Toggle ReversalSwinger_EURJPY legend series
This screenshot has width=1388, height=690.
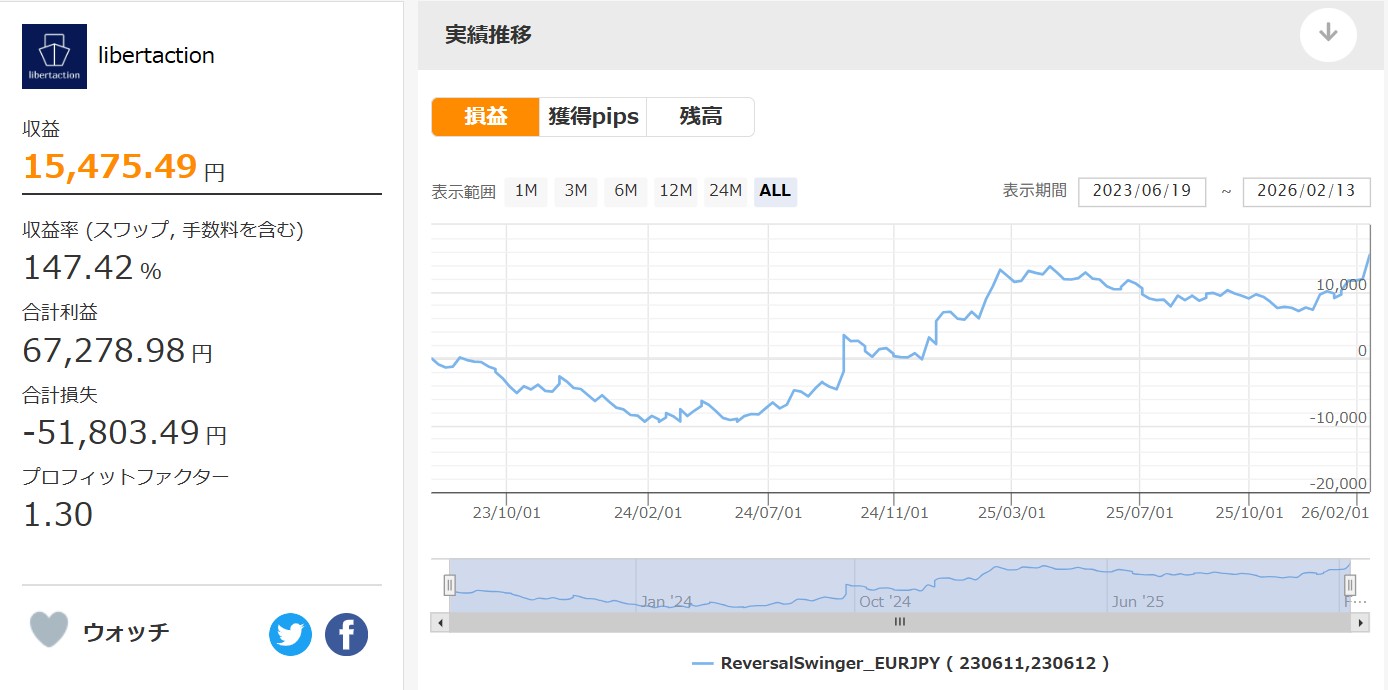pyautogui.click(x=900, y=663)
